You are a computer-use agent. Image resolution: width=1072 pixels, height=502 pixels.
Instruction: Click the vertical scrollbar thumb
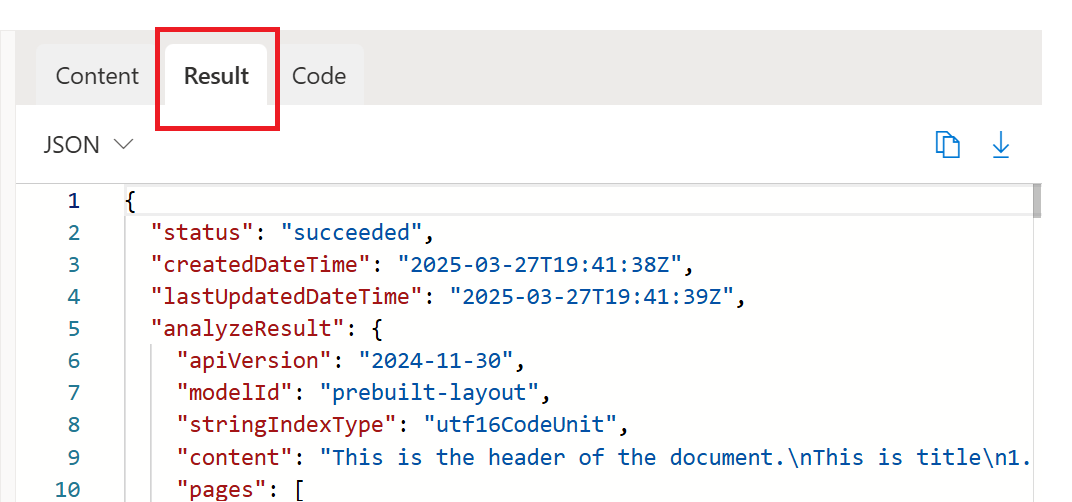tap(1037, 200)
